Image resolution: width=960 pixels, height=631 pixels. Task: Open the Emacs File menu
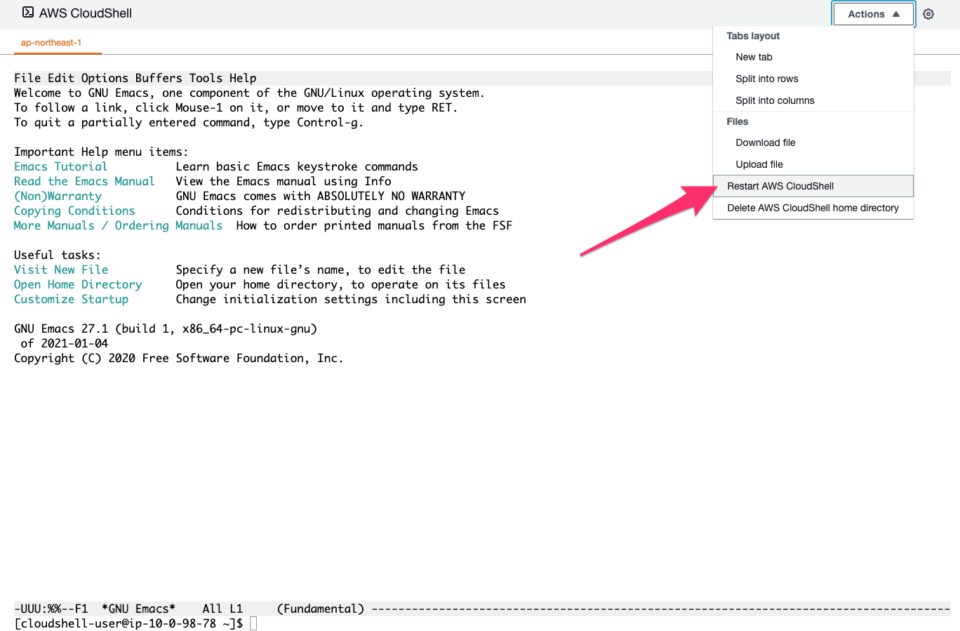tap(23, 77)
